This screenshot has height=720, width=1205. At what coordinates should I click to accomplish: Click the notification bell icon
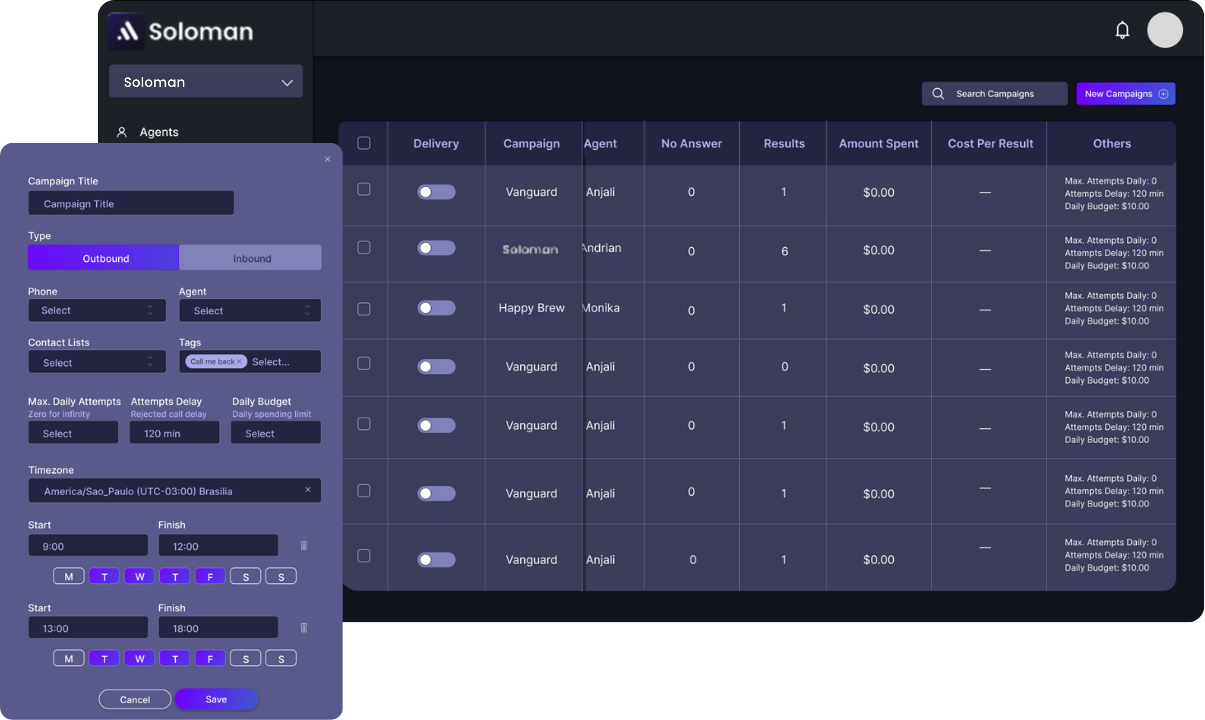point(1122,30)
